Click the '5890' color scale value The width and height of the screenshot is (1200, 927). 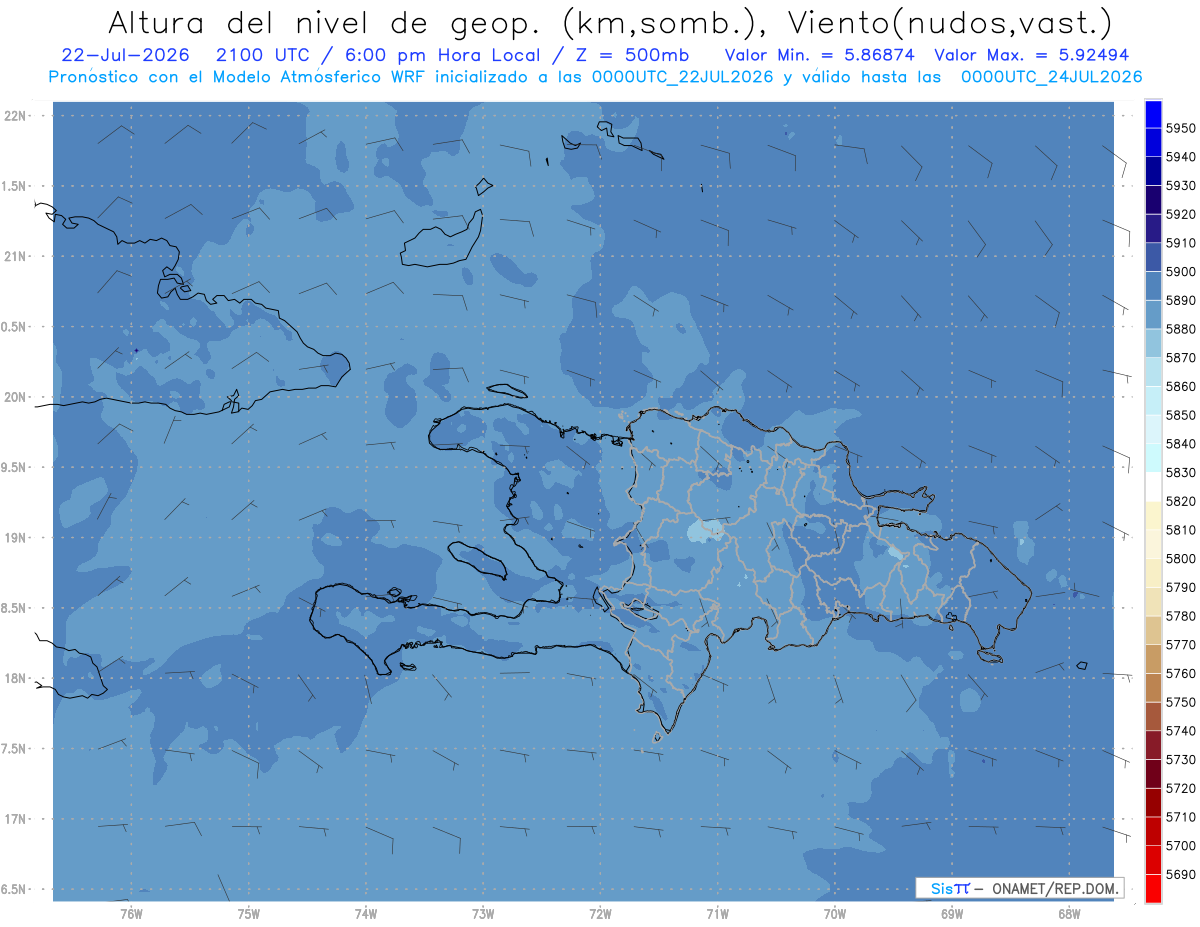click(x=1181, y=300)
